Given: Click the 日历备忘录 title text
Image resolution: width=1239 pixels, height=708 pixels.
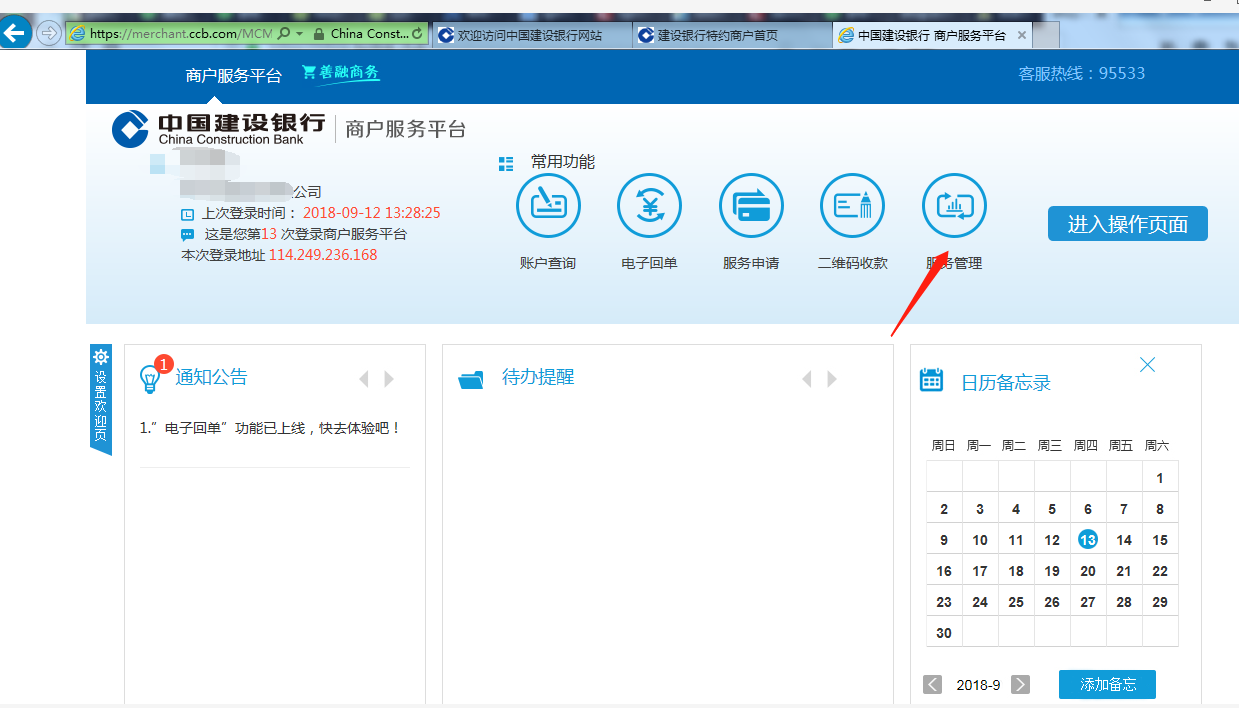Looking at the screenshot, I should pos(1006,383).
